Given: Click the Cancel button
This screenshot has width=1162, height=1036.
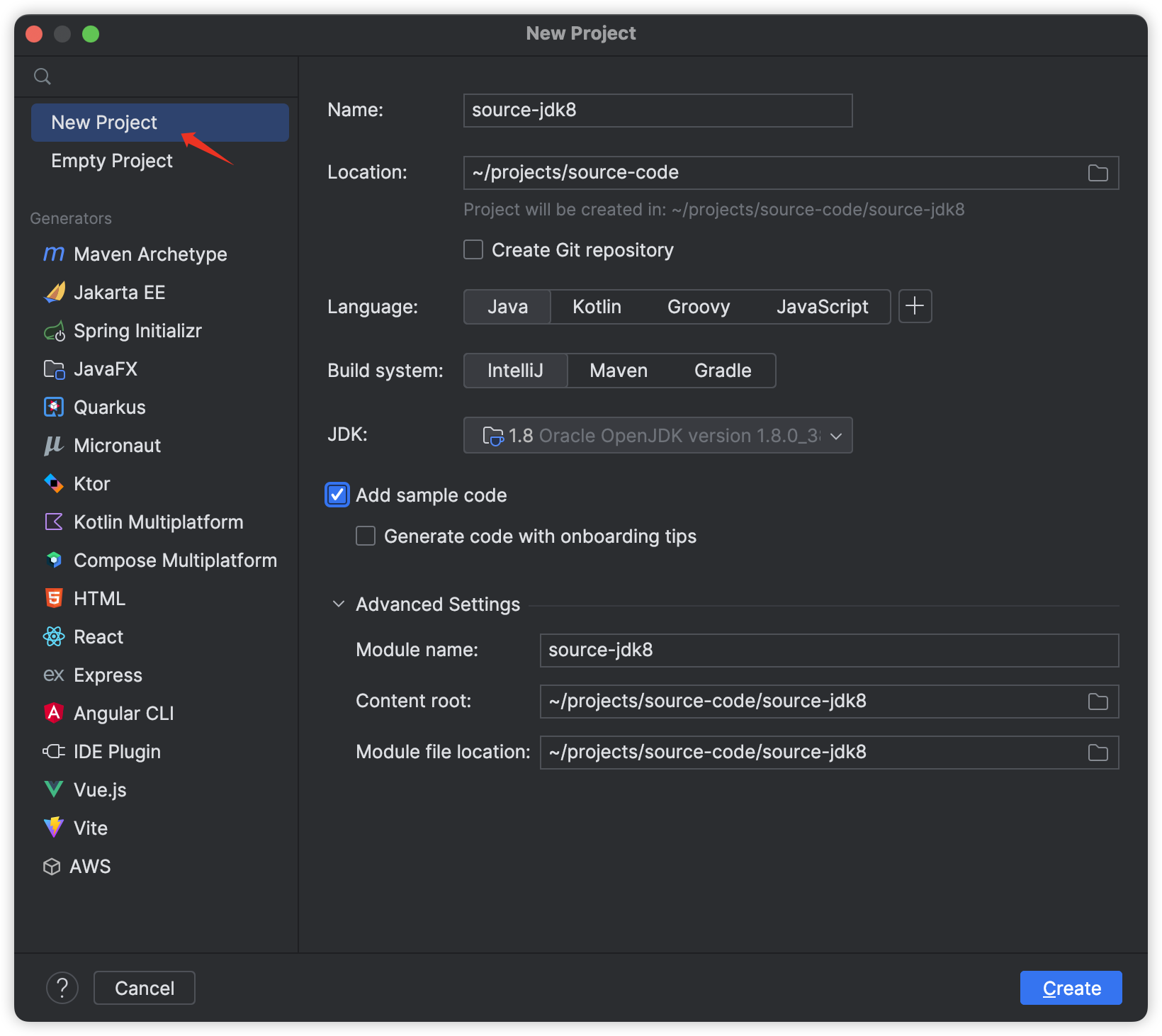Looking at the screenshot, I should (x=145, y=988).
